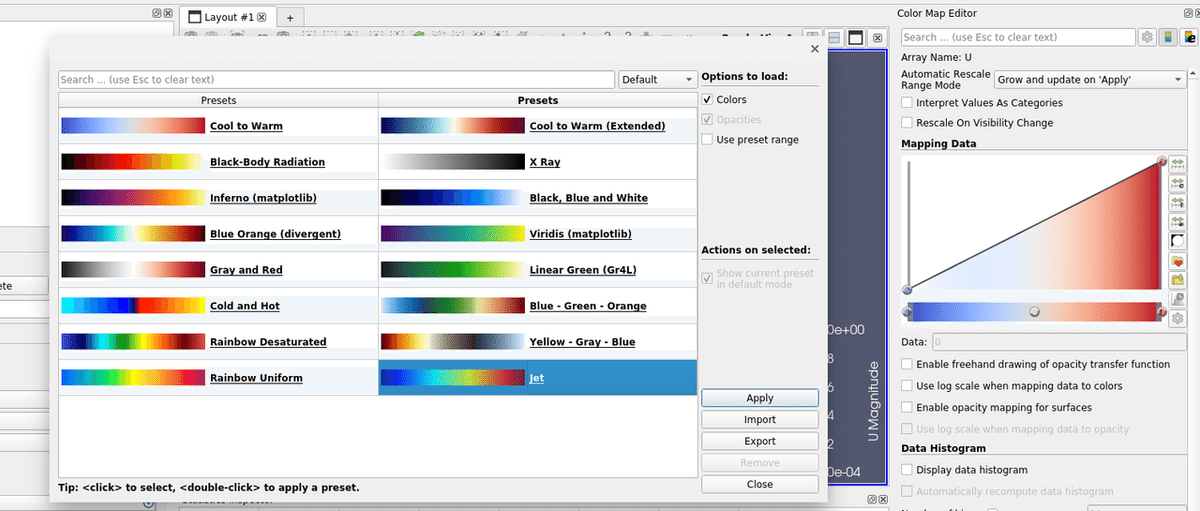Image resolution: width=1200 pixels, height=511 pixels.
Task: Click the Jet color gradient thumbnail
Action: coord(453,378)
